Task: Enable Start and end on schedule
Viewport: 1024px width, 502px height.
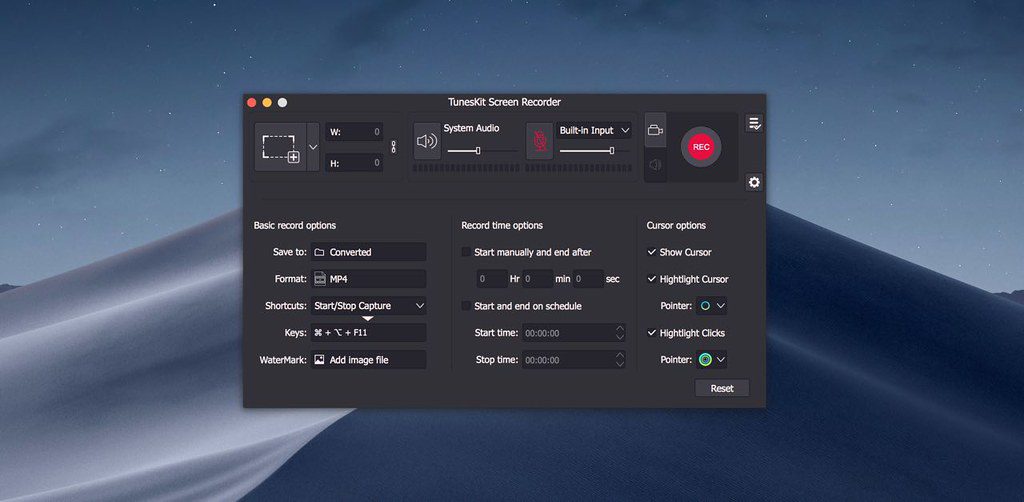Action: (466, 306)
